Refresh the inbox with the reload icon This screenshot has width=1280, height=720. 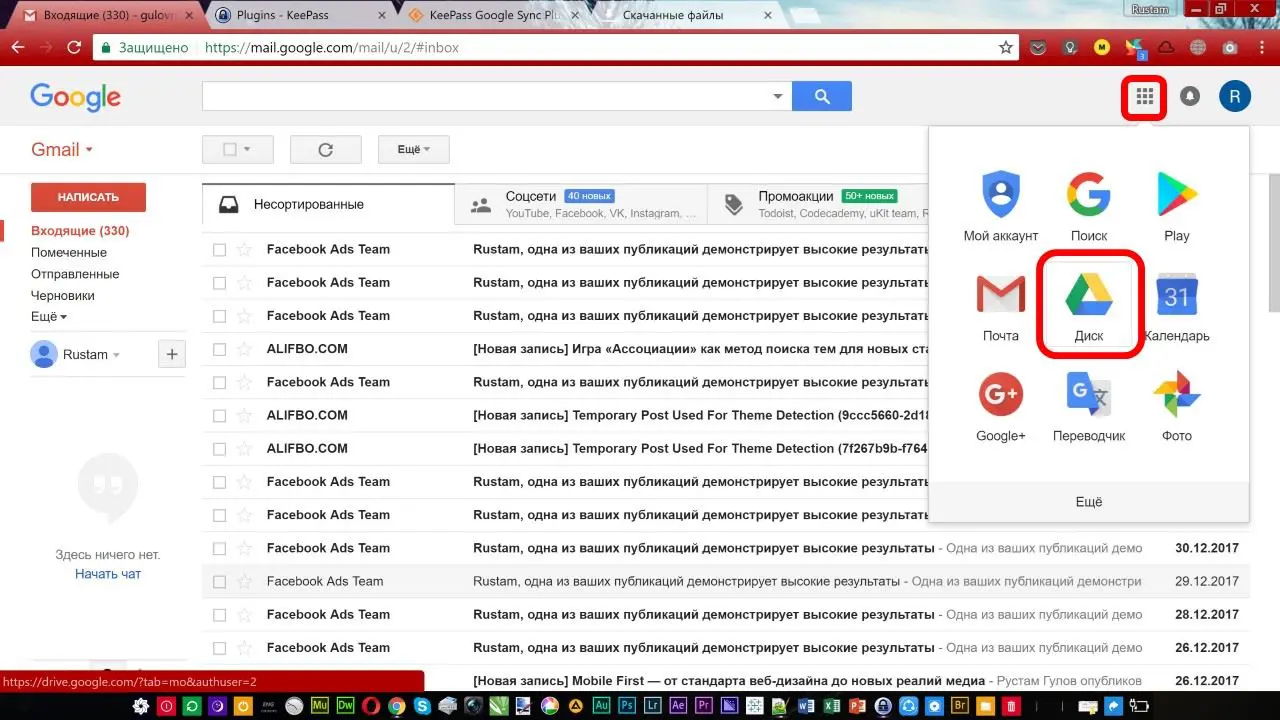[325, 150]
